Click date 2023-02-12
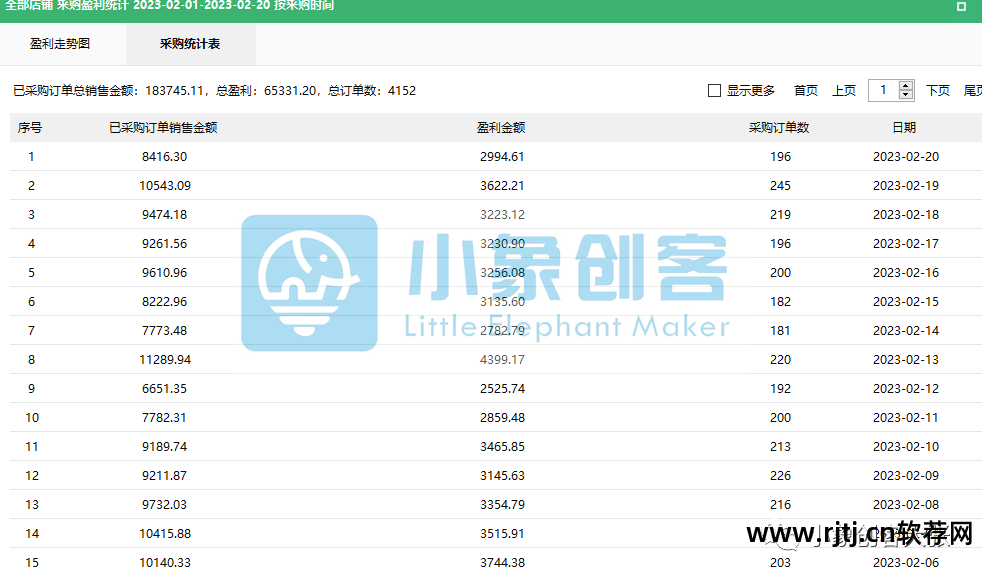 [906, 389]
